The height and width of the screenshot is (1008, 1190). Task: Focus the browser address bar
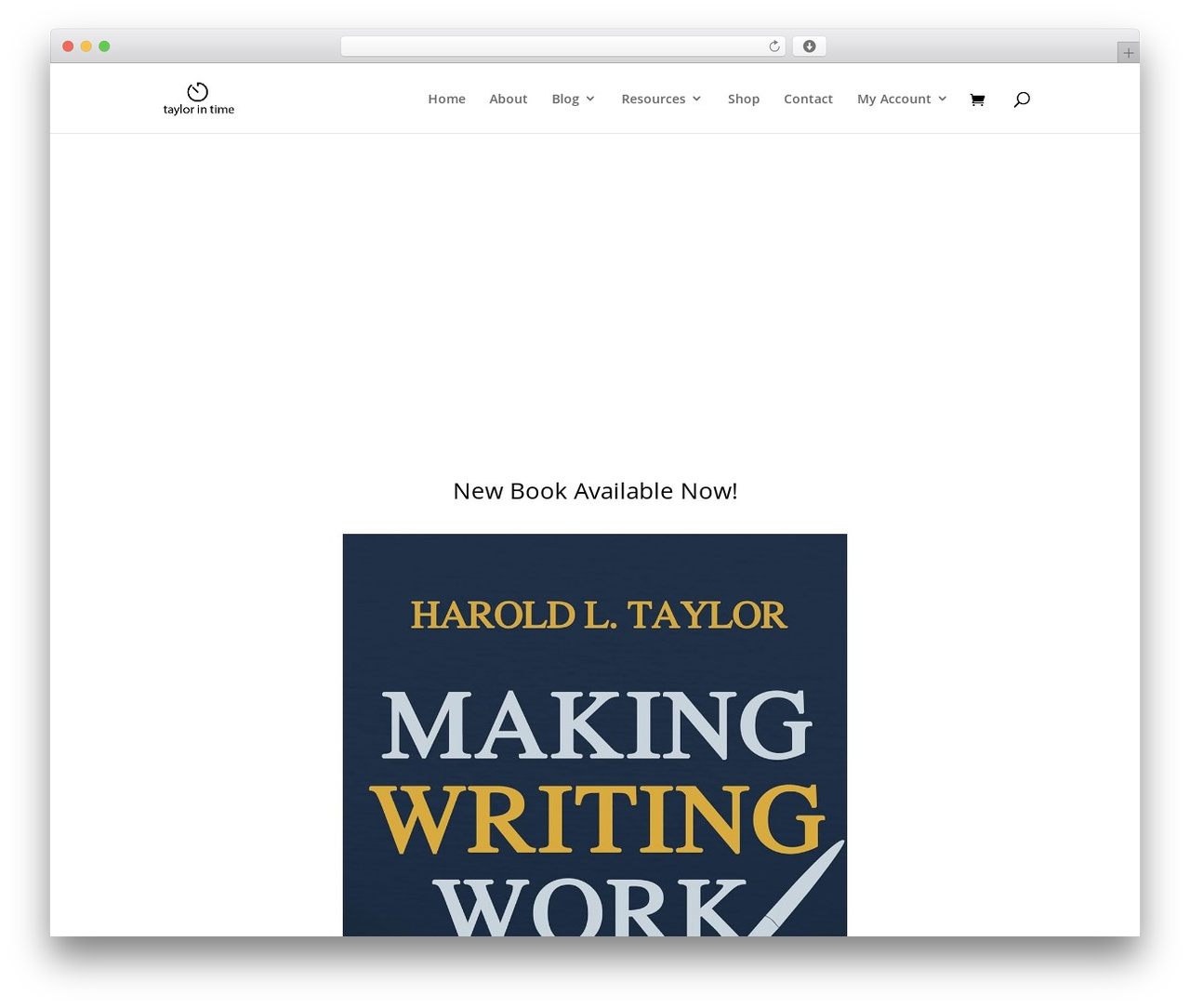[x=563, y=46]
